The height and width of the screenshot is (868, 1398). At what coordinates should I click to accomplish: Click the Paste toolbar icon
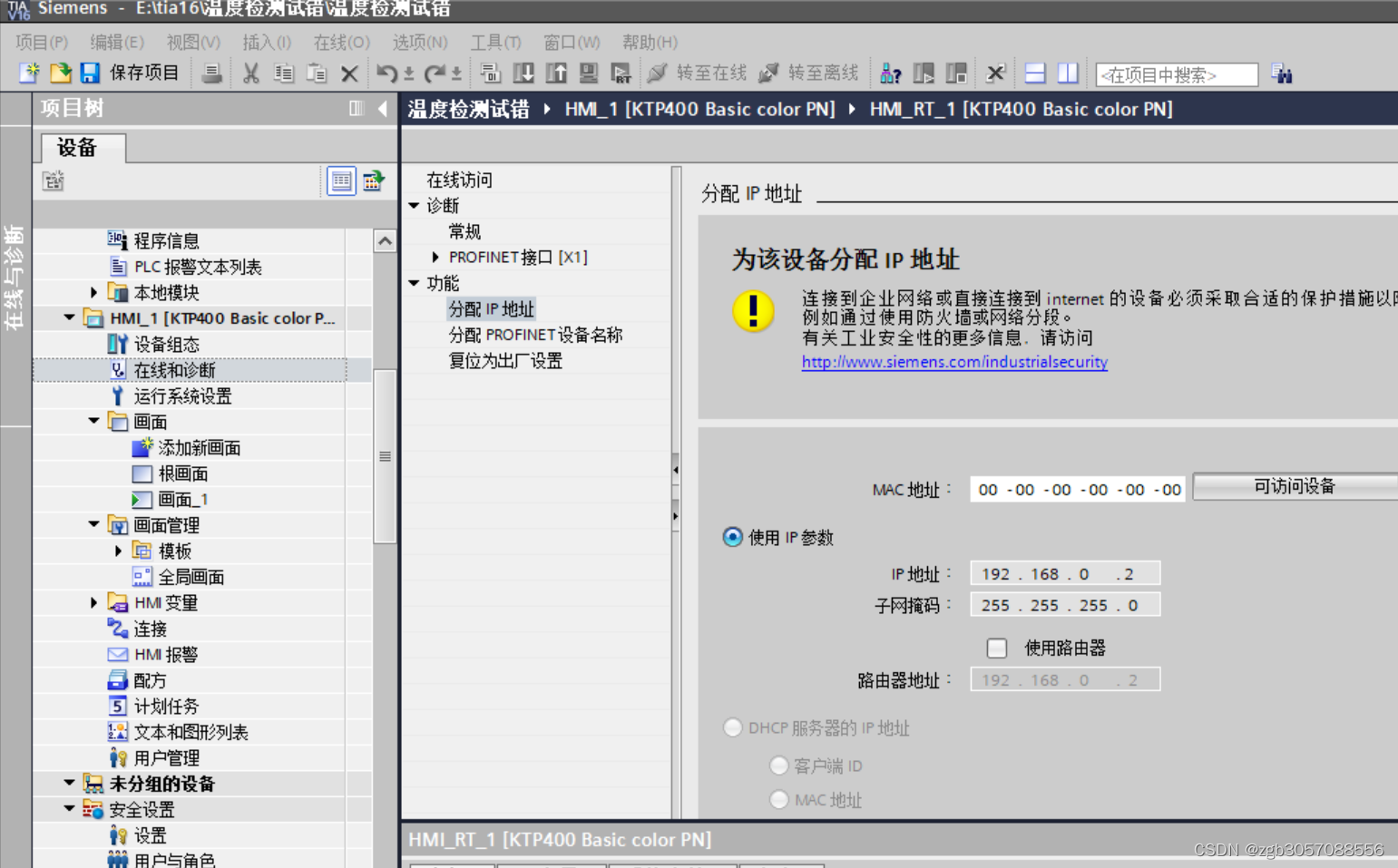316,73
